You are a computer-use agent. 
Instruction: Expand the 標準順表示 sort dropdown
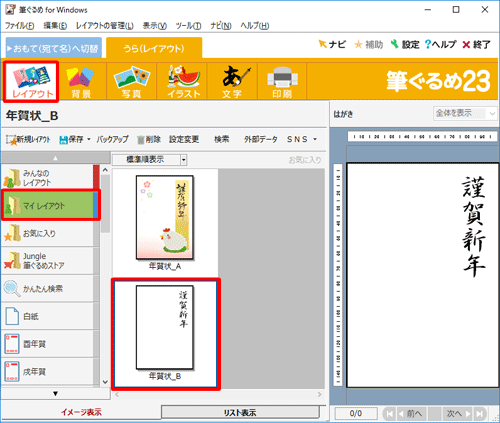pos(183,160)
